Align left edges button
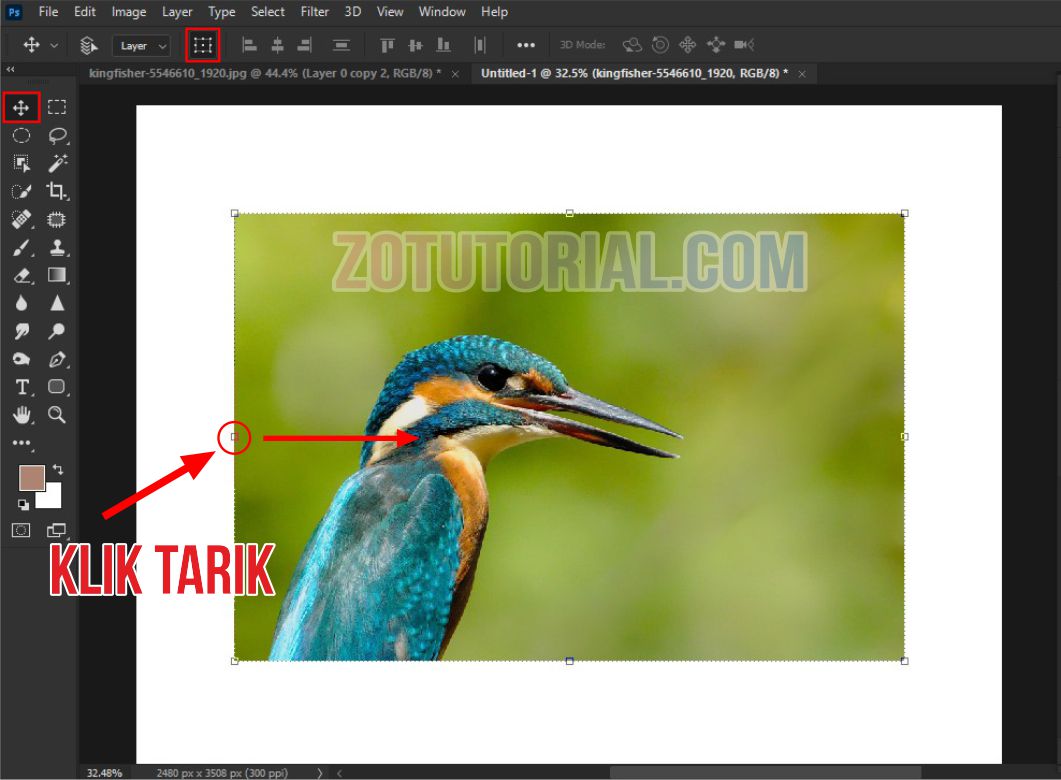The height and width of the screenshot is (780, 1061). coord(250,45)
